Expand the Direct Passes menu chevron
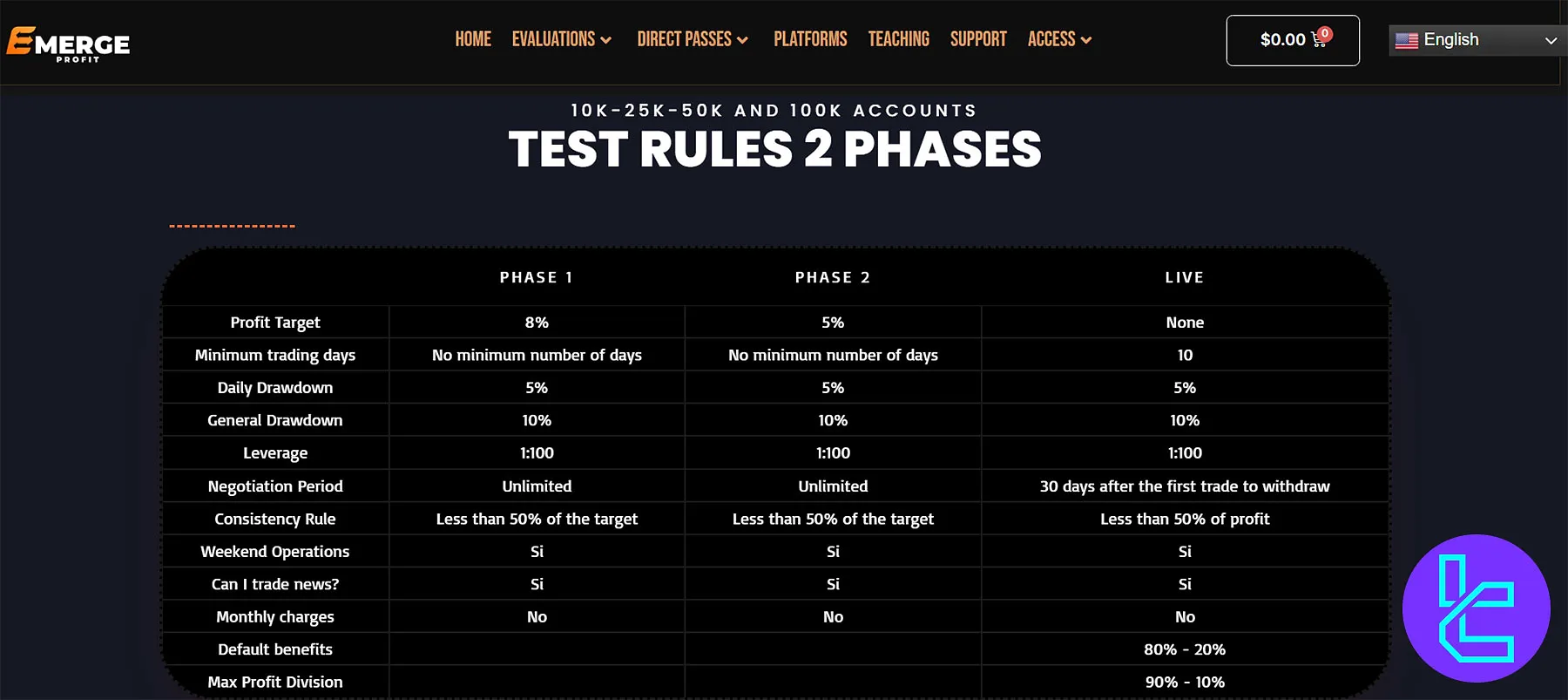Viewport: 1568px width, 700px height. coord(742,40)
